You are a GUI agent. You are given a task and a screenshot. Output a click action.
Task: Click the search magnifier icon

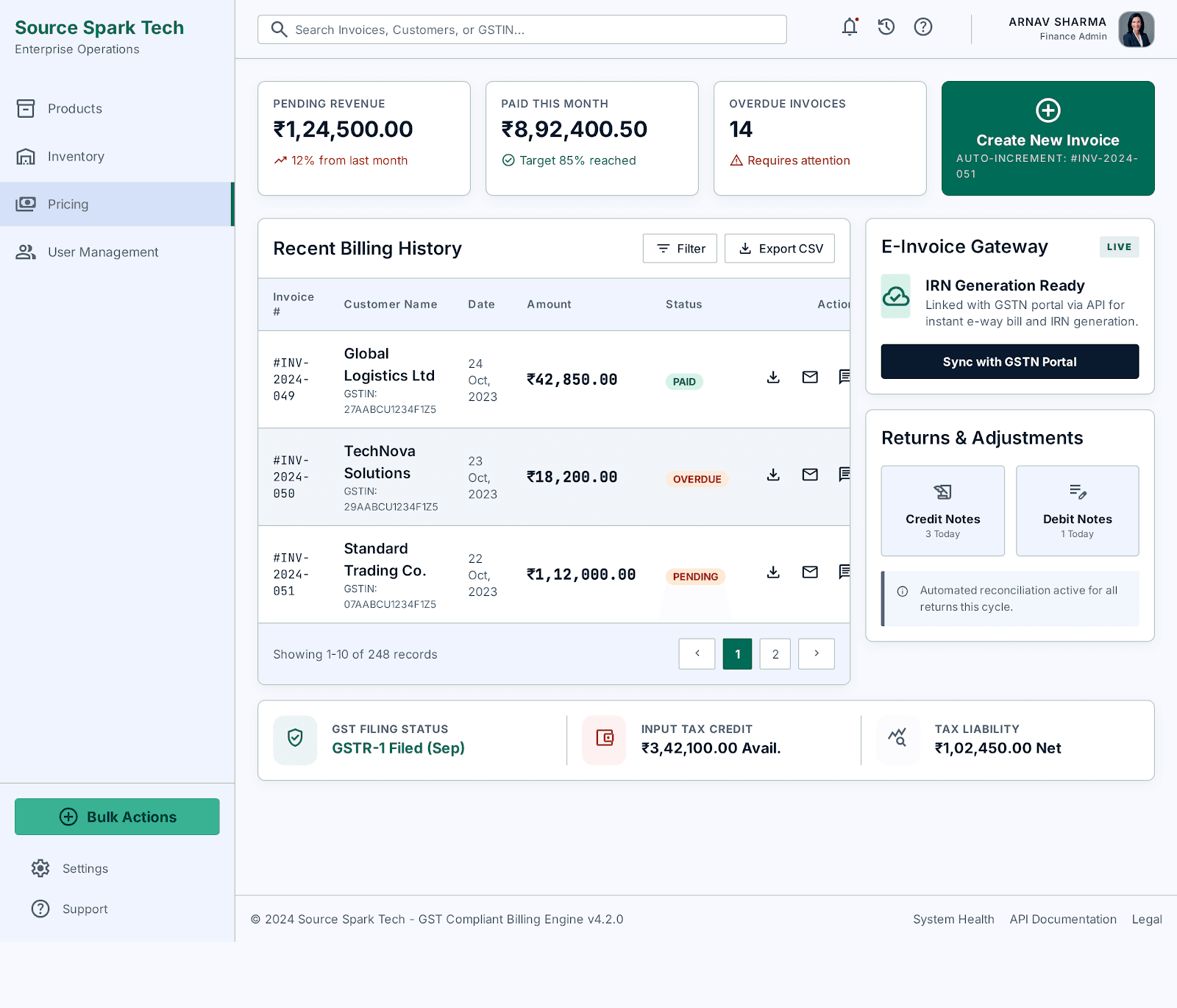(279, 29)
